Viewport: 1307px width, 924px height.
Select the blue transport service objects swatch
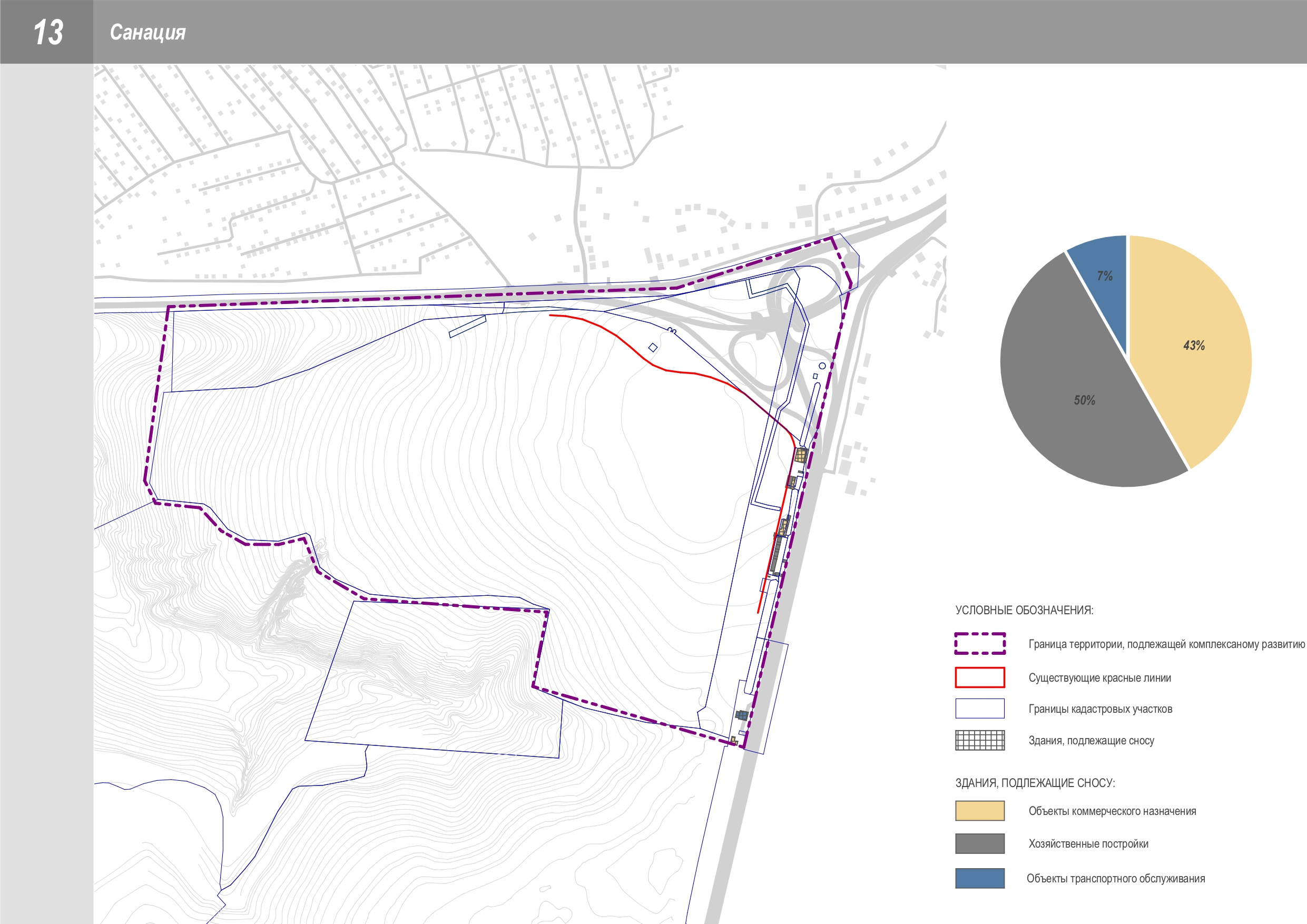coord(979,878)
